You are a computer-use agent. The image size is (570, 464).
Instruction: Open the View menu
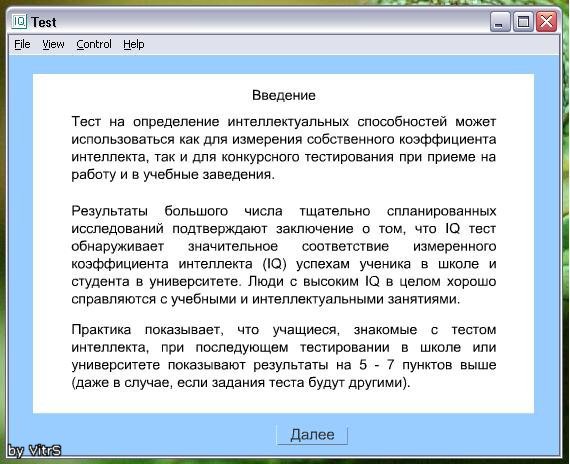[x=53, y=44]
